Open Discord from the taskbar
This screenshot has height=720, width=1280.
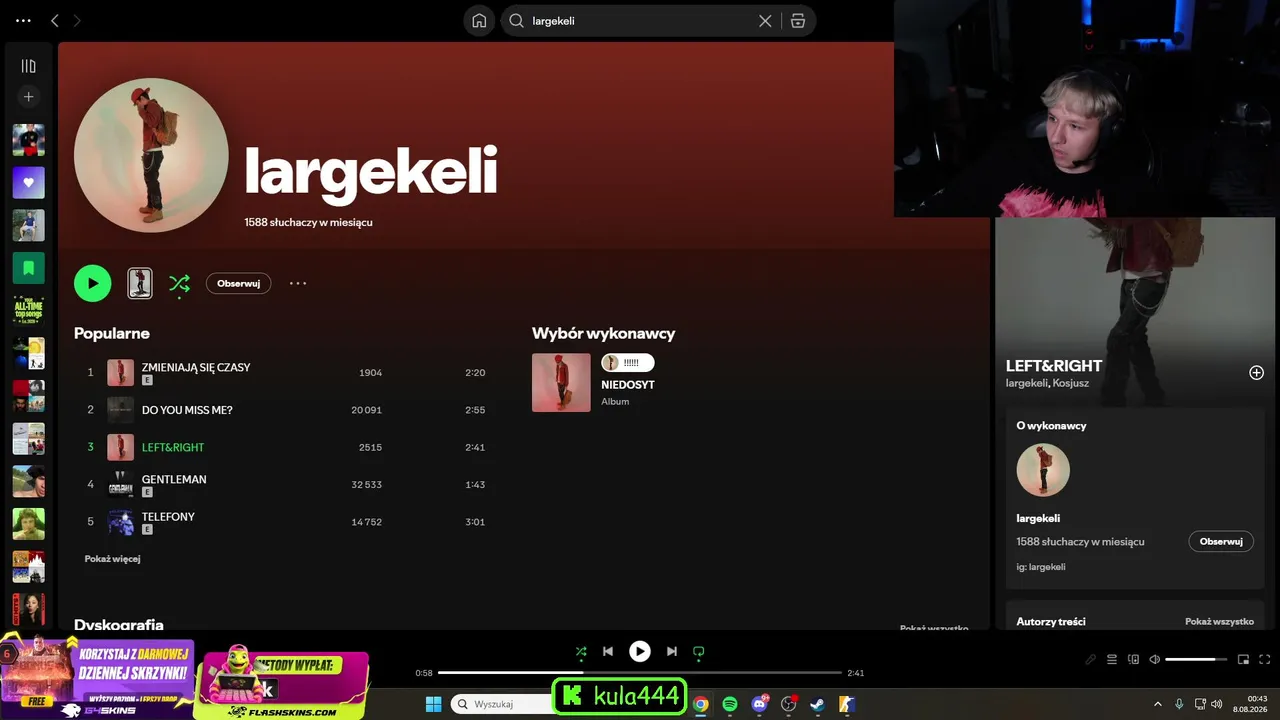tap(759, 704)
